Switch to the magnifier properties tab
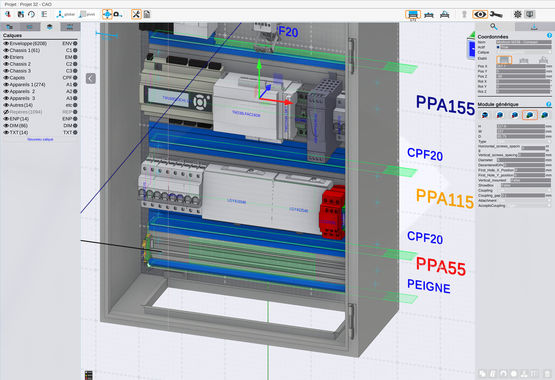 coord(494,27)
